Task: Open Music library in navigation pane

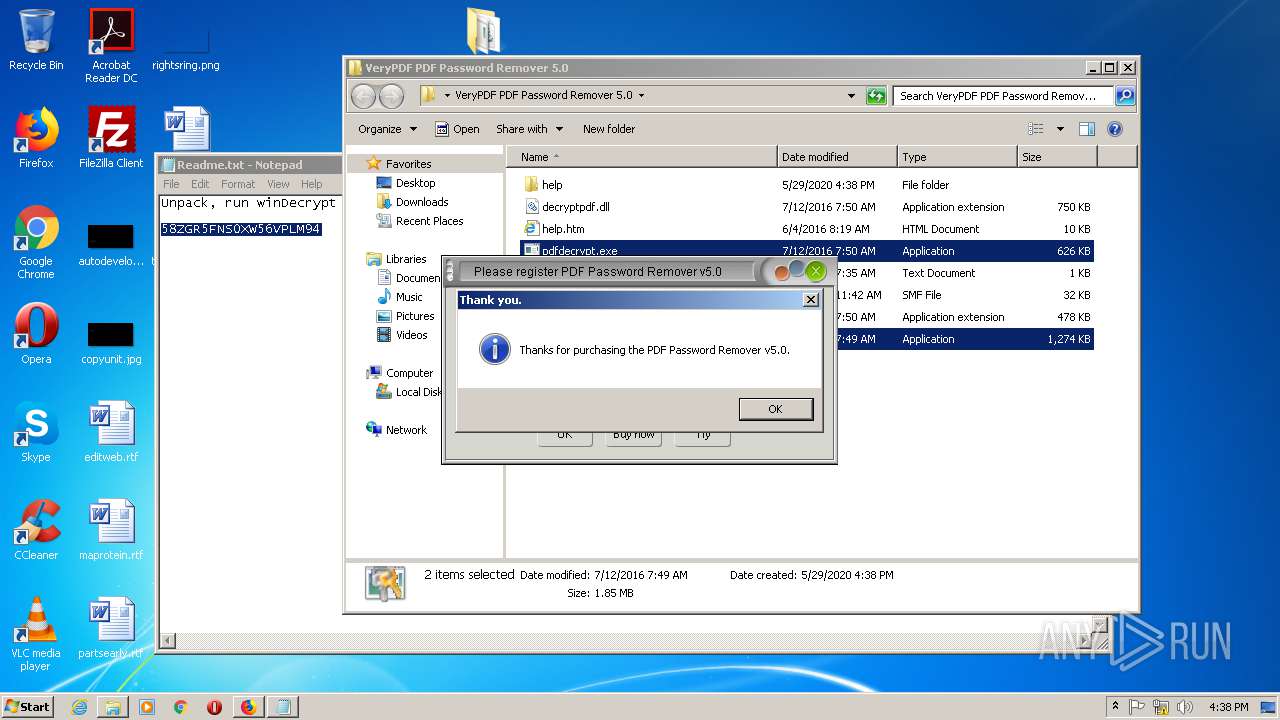Action: tap(409, 297)
